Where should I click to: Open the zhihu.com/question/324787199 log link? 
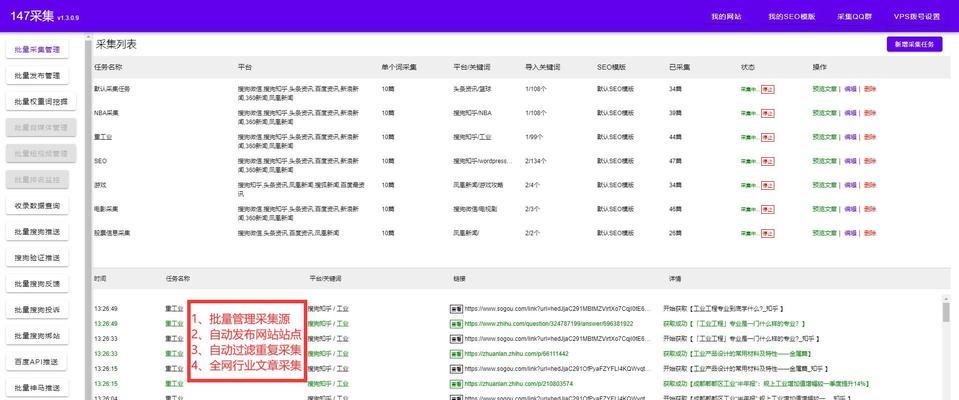click(549, 324)
